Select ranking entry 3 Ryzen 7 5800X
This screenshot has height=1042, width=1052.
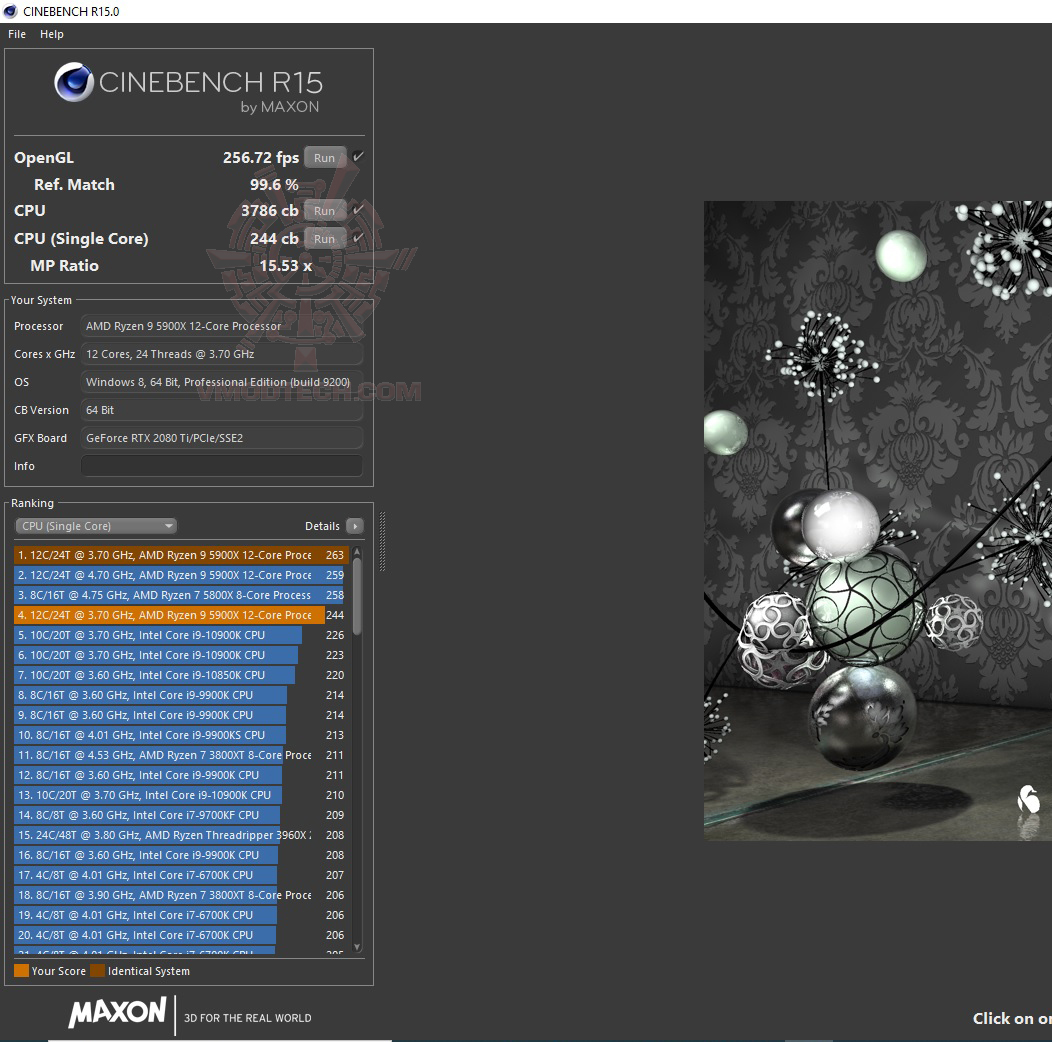click(180, 595)
